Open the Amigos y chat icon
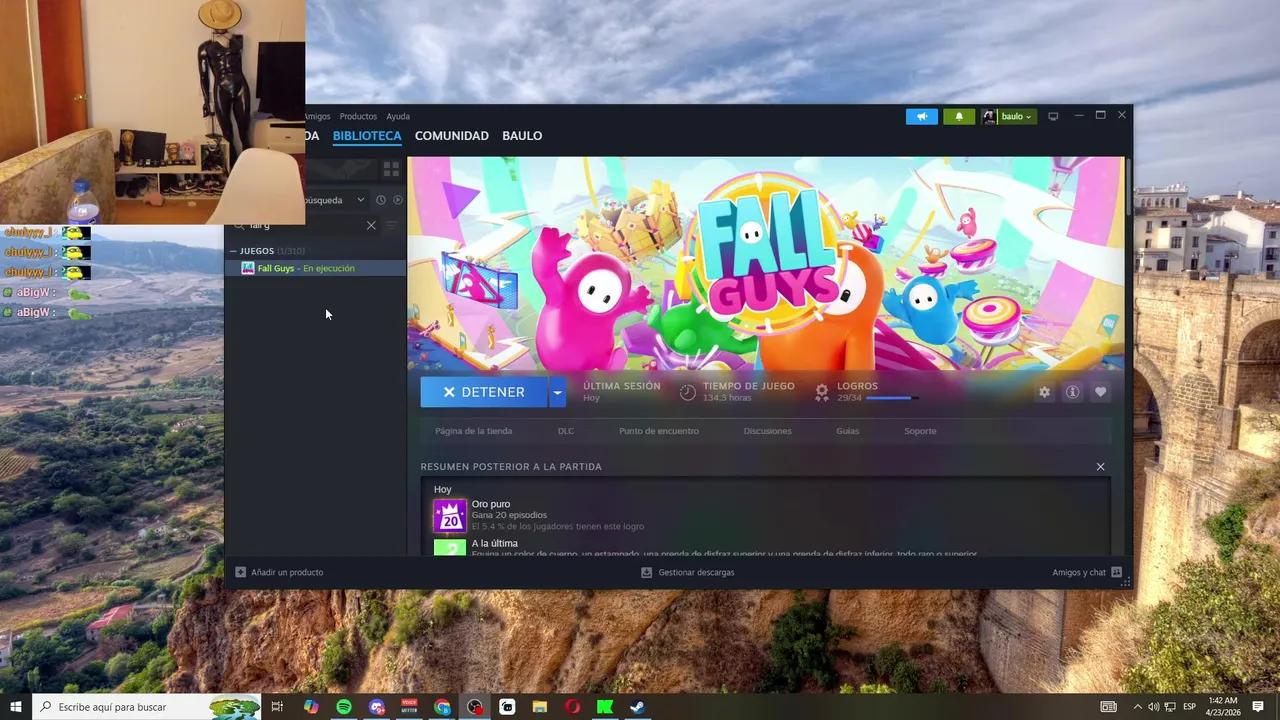The height and width of the screenshot is (720, 1280). 1116,572
